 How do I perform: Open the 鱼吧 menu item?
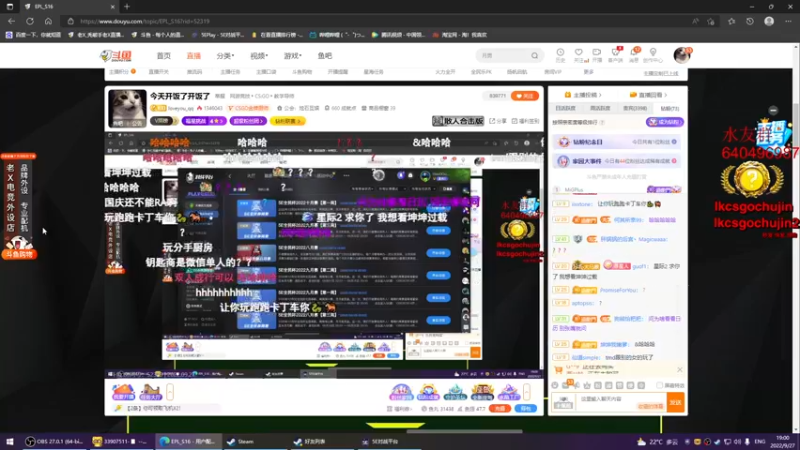pos(324,56)
